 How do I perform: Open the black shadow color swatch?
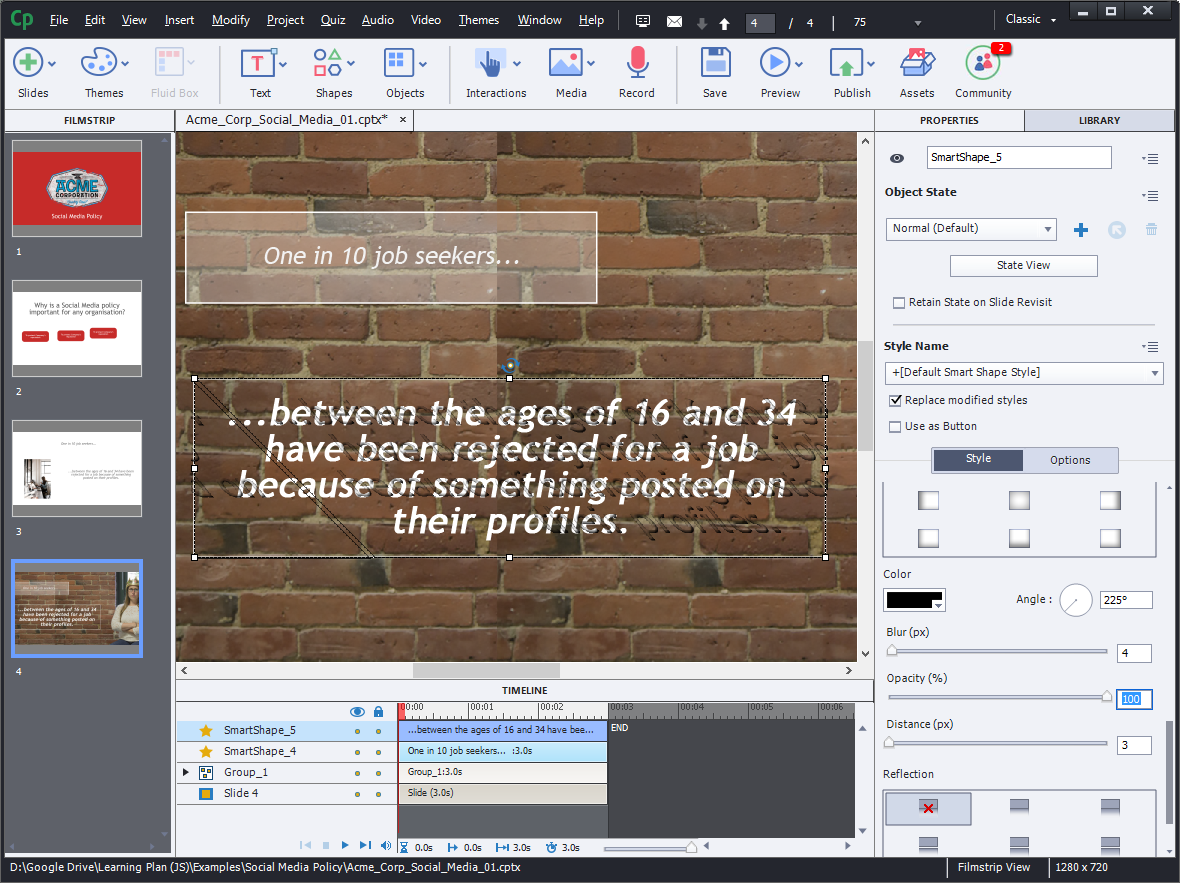914,600
